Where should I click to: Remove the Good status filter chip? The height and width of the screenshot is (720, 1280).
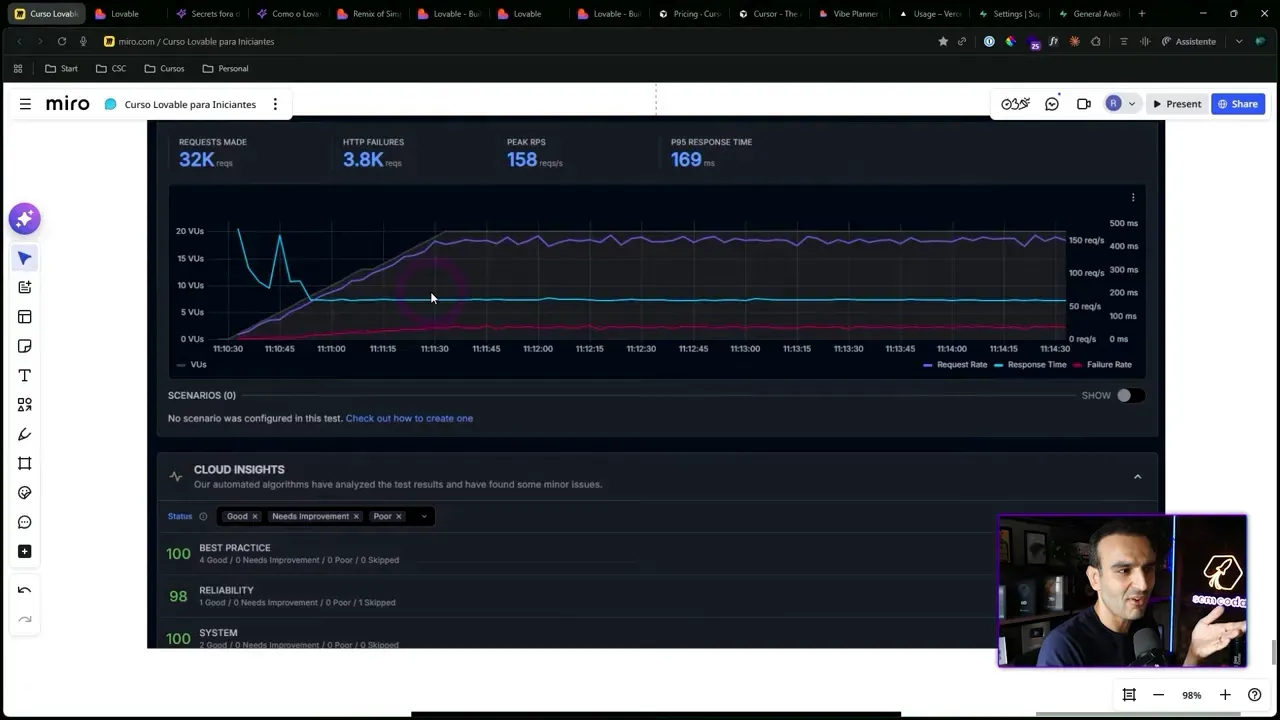[x=254, y=516]
